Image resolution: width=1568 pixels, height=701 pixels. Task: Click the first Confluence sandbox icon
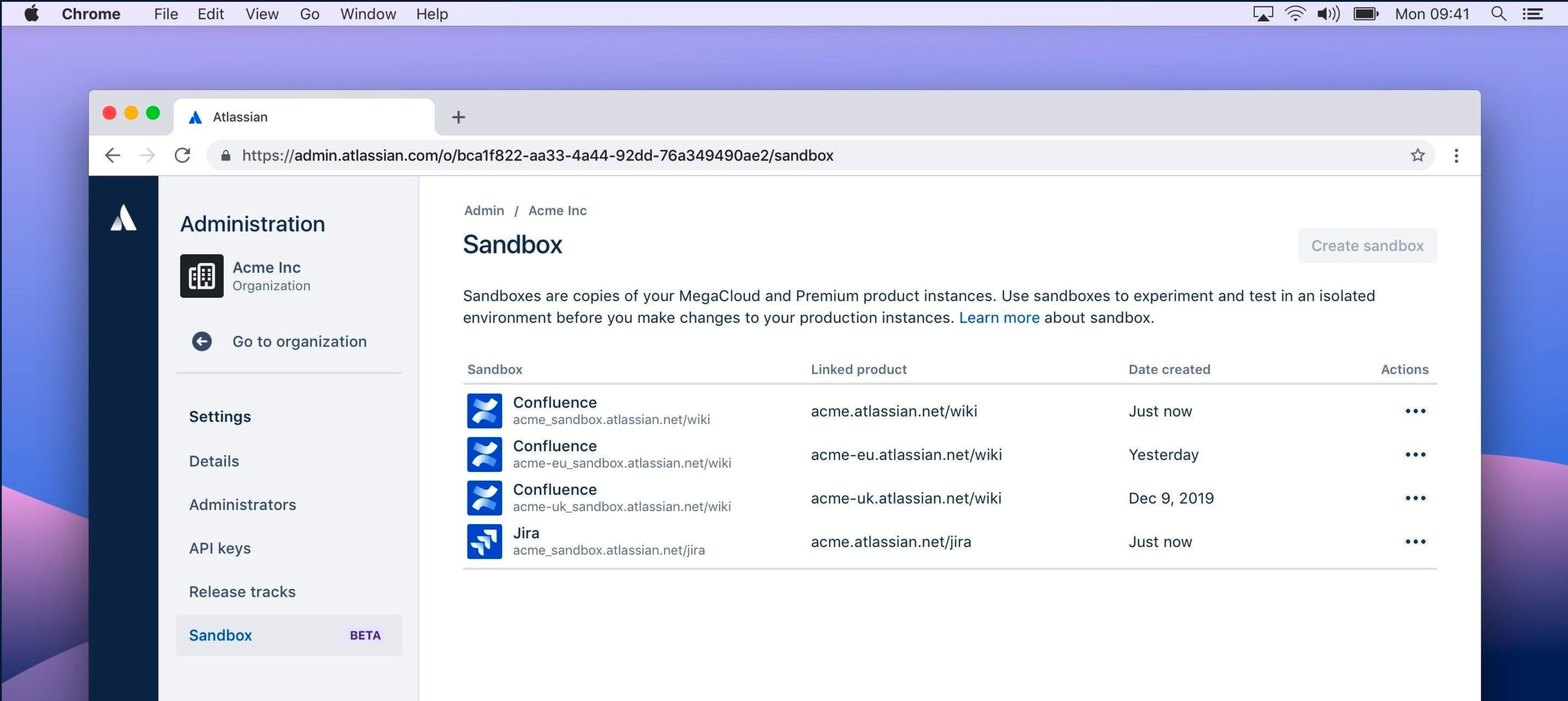pyautogui.click(x=484, y=411)
